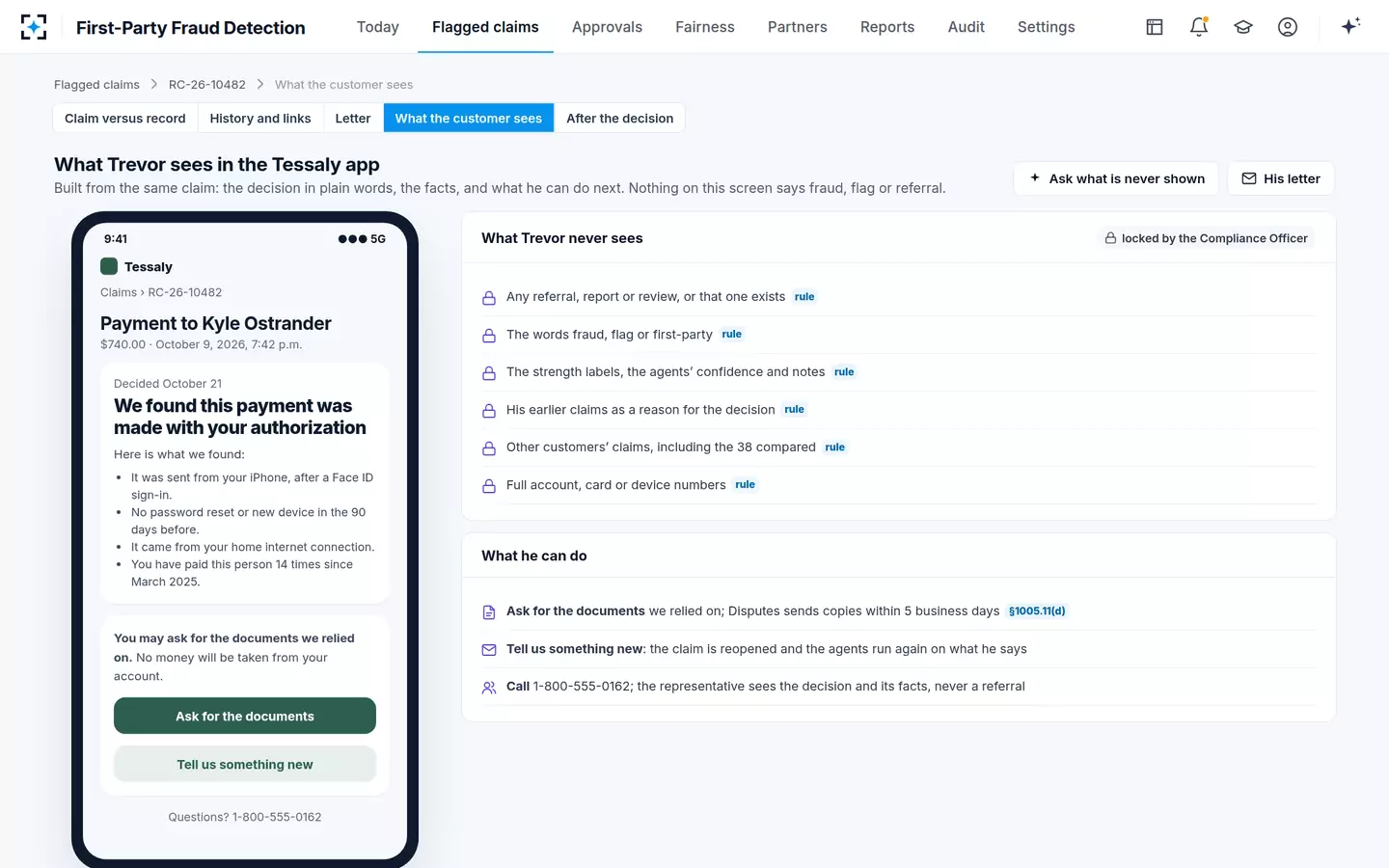
Task: Click 'rule' tag next to 'Full account, card or device numbers'
Action: (746, 485)
